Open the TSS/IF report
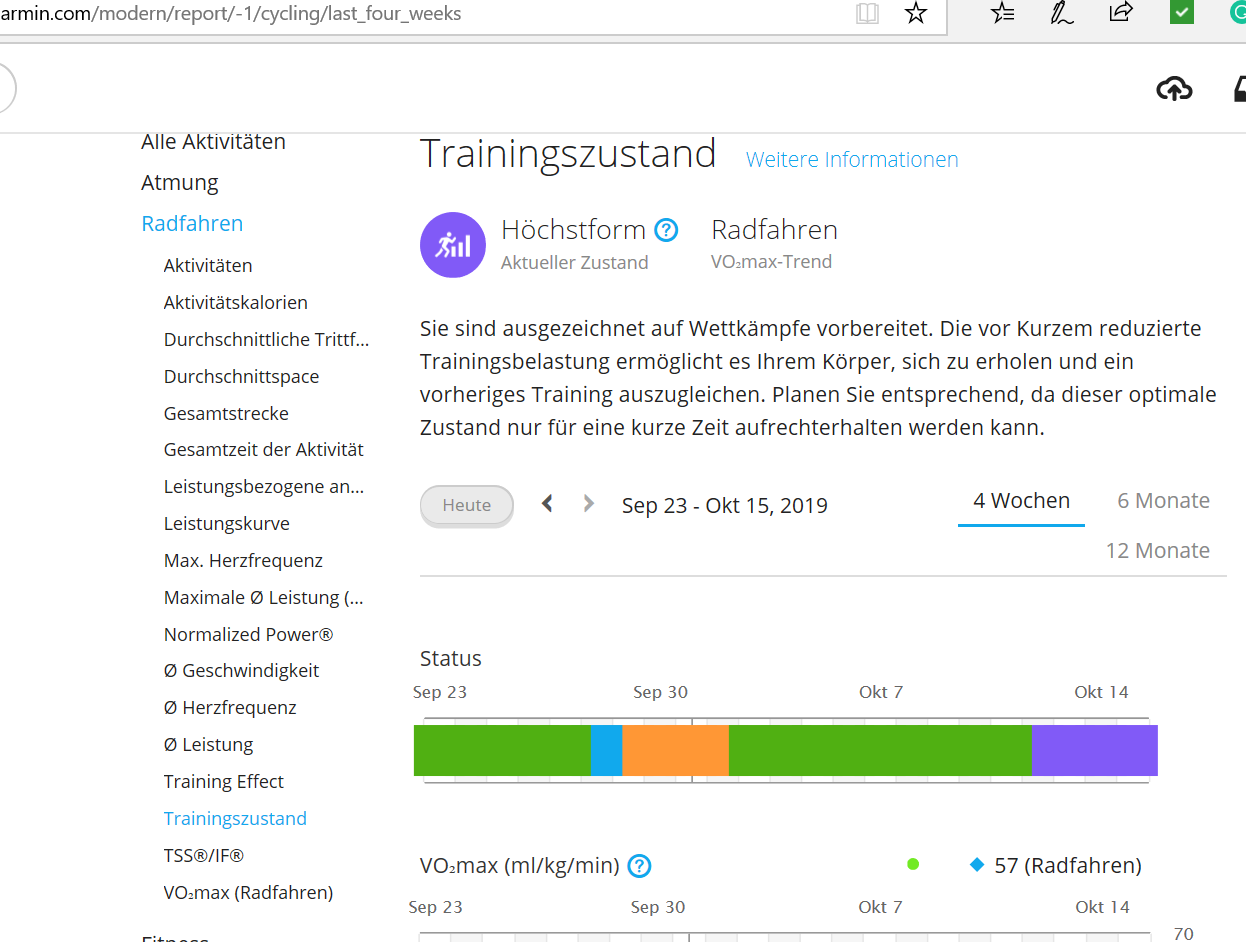The image size is (1246, 942). click(x=204, y=856)
